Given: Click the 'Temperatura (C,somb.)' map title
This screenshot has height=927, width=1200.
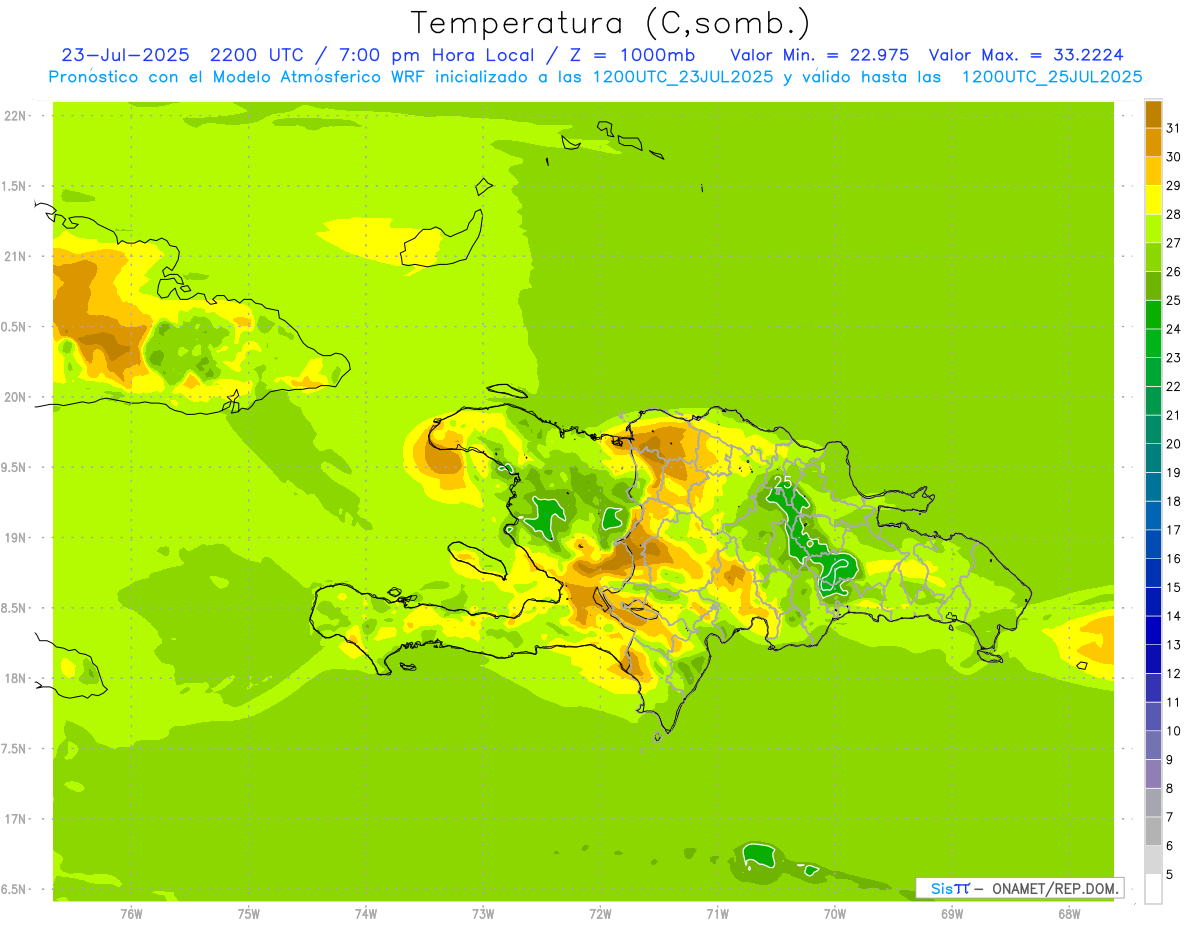Looking at the screenshot, I should tap(610, 23).
